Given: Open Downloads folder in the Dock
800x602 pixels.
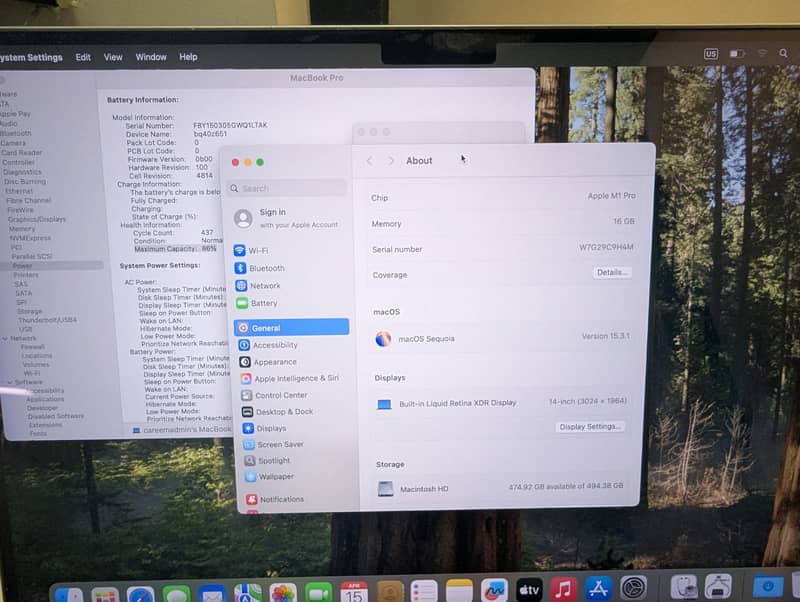Looking at the screenshot, I should coord(768,585).
